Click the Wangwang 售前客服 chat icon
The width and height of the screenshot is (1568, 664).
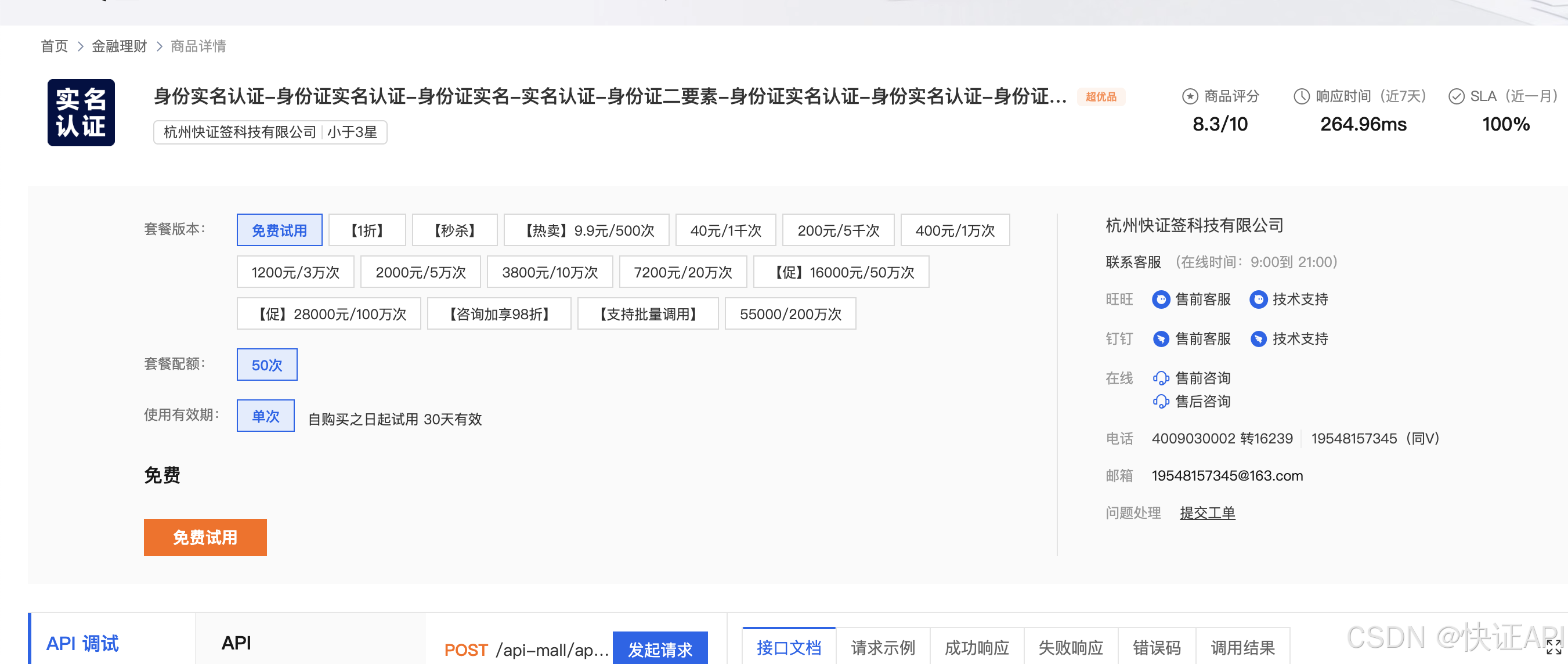(1160, 299)
